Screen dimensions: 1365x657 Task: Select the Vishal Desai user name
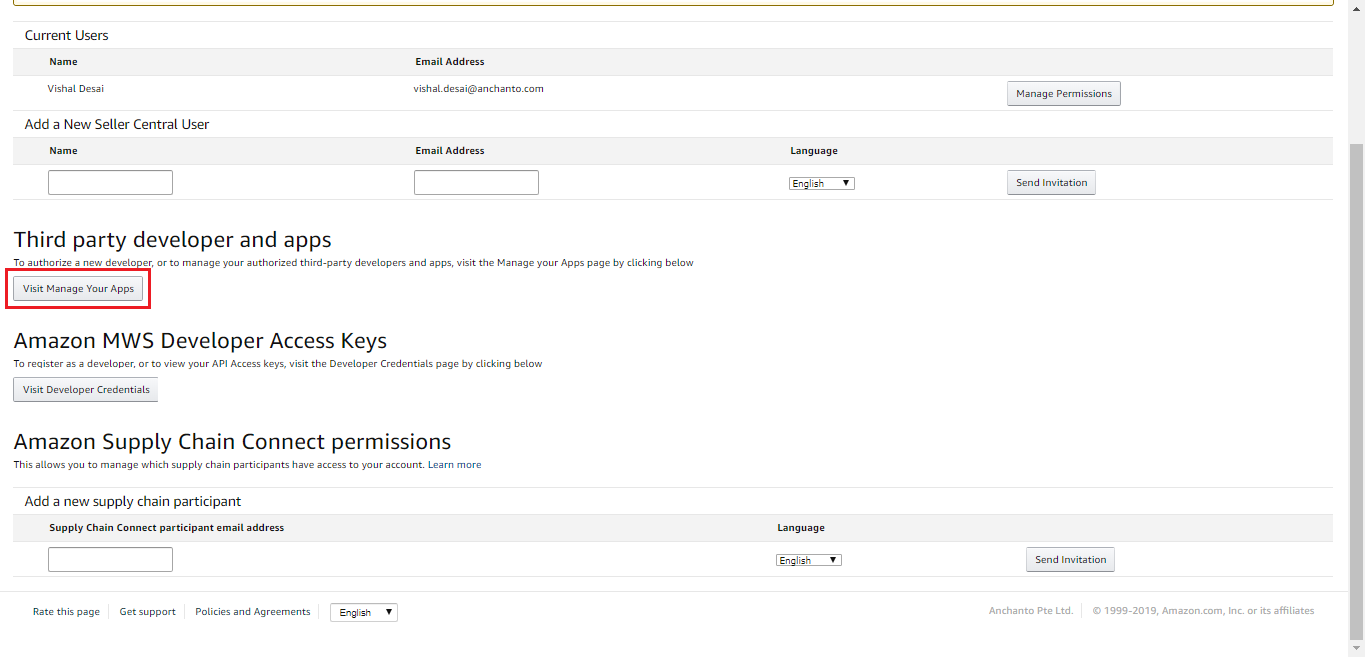tap(76, 89)
